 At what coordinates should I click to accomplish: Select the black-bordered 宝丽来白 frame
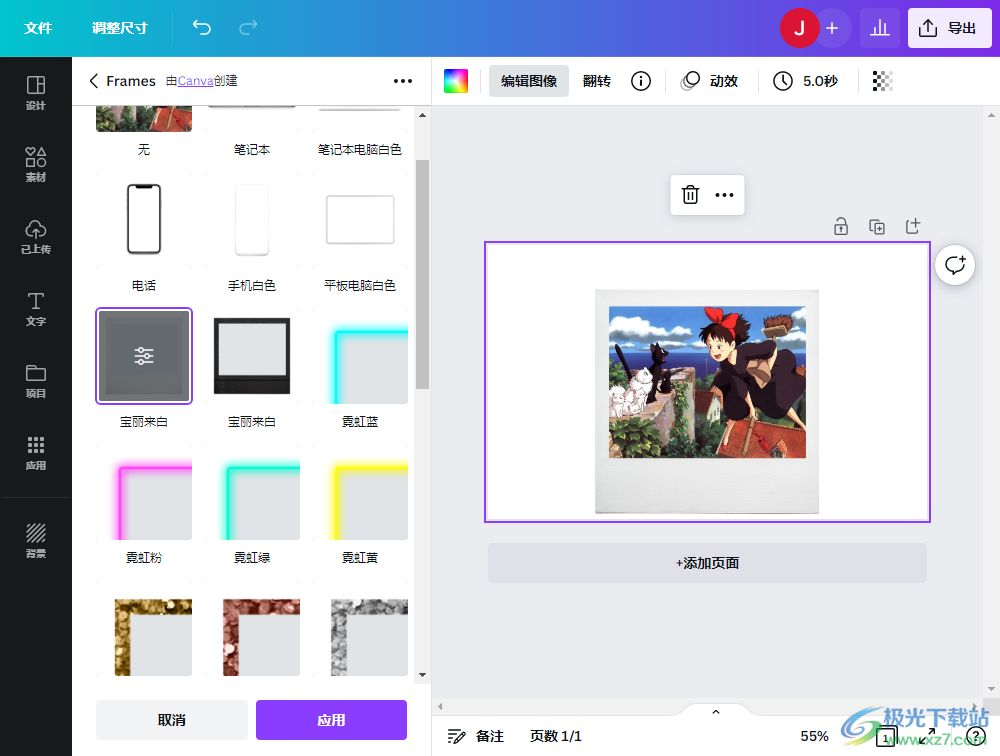click(252, 355)
